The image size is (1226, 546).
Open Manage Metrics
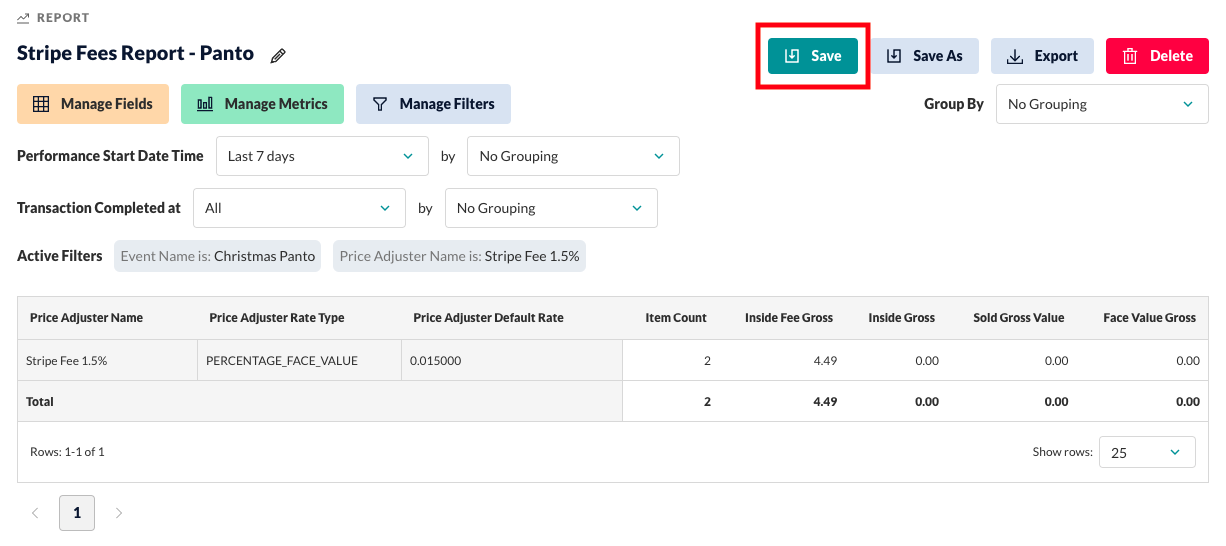tap(262, 104)
